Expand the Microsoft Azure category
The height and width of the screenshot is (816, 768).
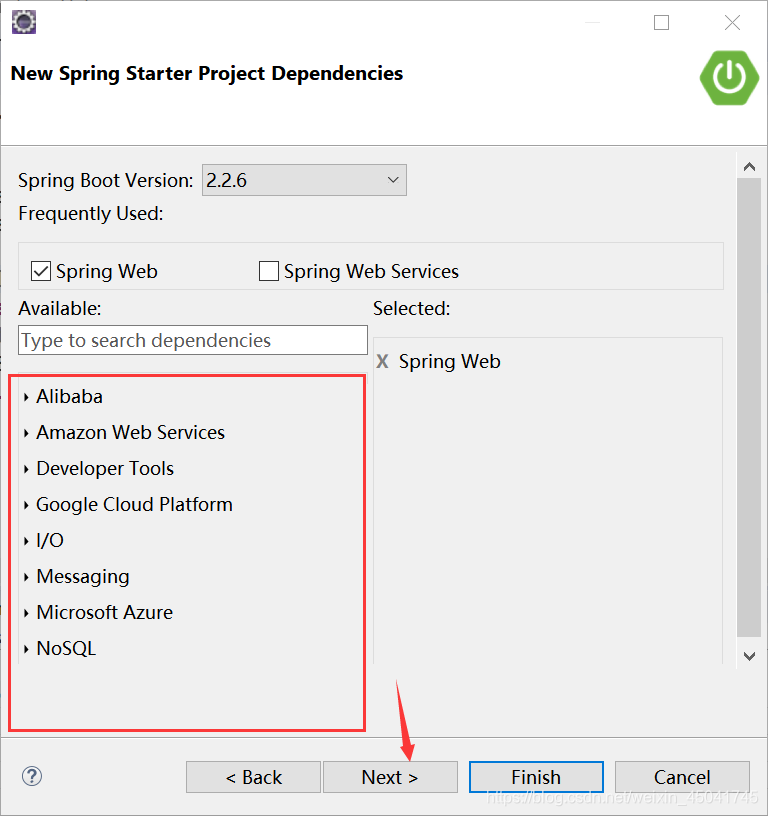pos(26,613)
